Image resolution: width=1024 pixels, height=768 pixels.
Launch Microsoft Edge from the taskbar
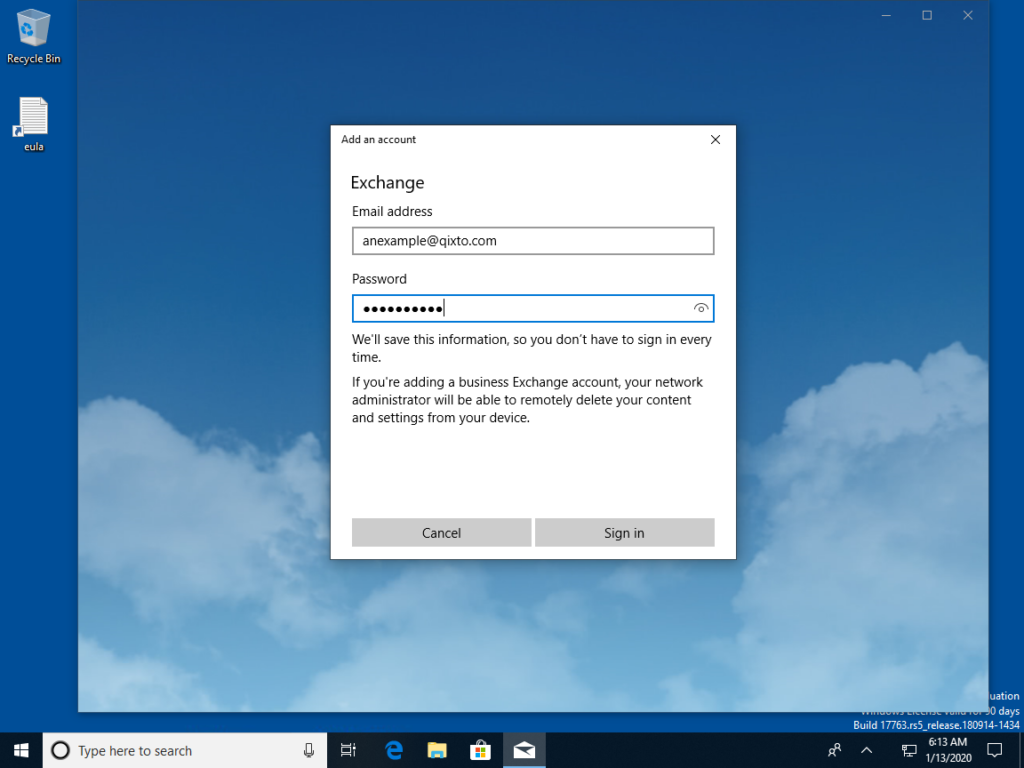point(394,750)
